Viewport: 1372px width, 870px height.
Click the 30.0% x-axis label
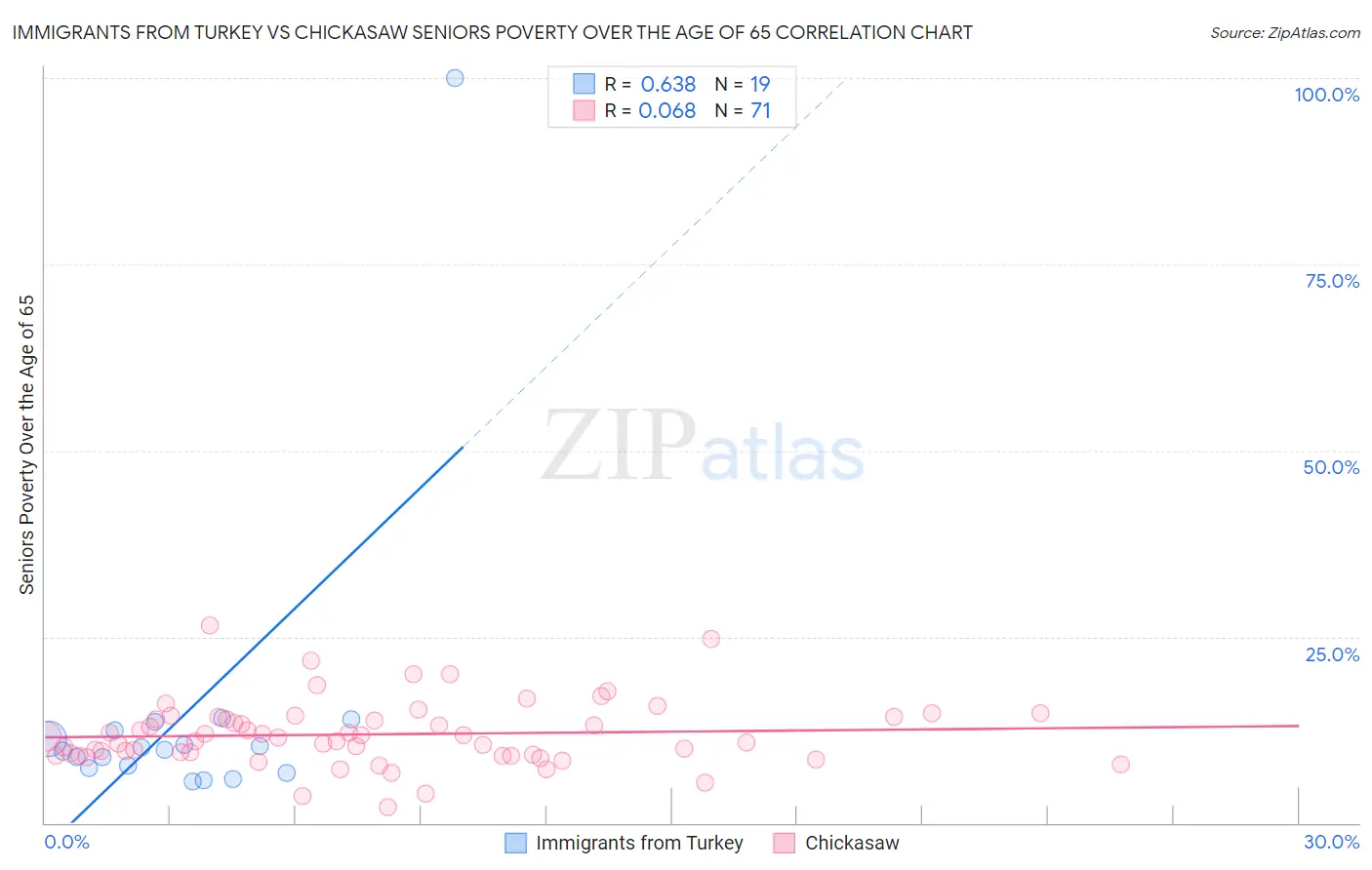click(1331, 842)
